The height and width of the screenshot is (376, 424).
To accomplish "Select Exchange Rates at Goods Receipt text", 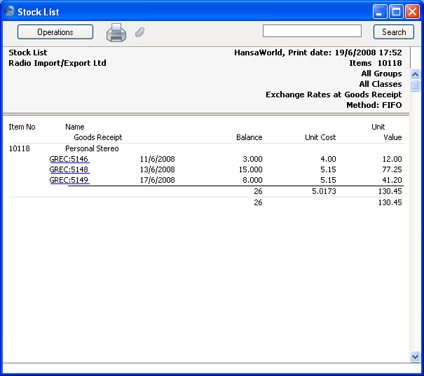I will 334,95.
